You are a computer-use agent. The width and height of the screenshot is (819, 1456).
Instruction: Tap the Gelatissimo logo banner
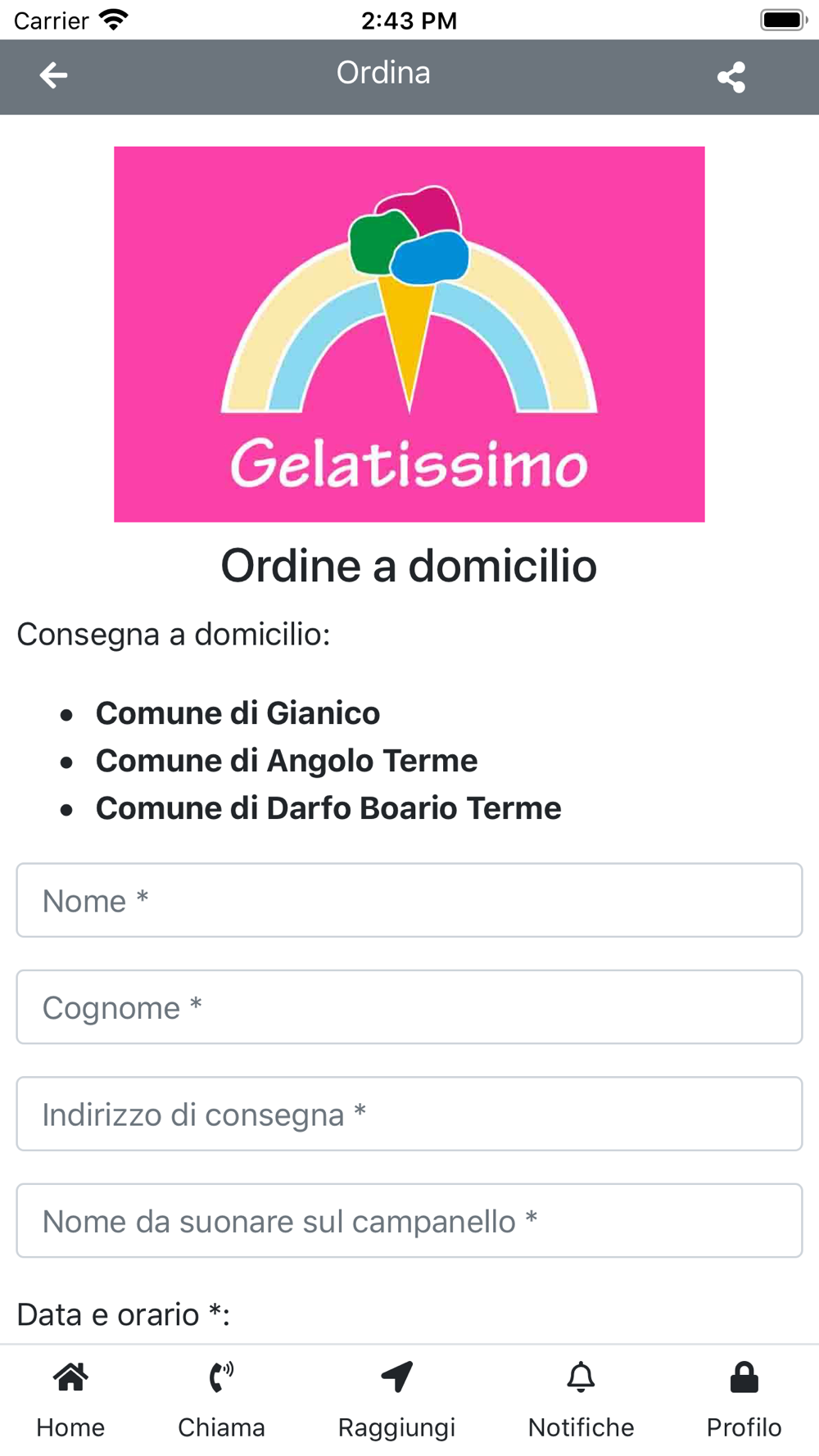coord(409,334)
